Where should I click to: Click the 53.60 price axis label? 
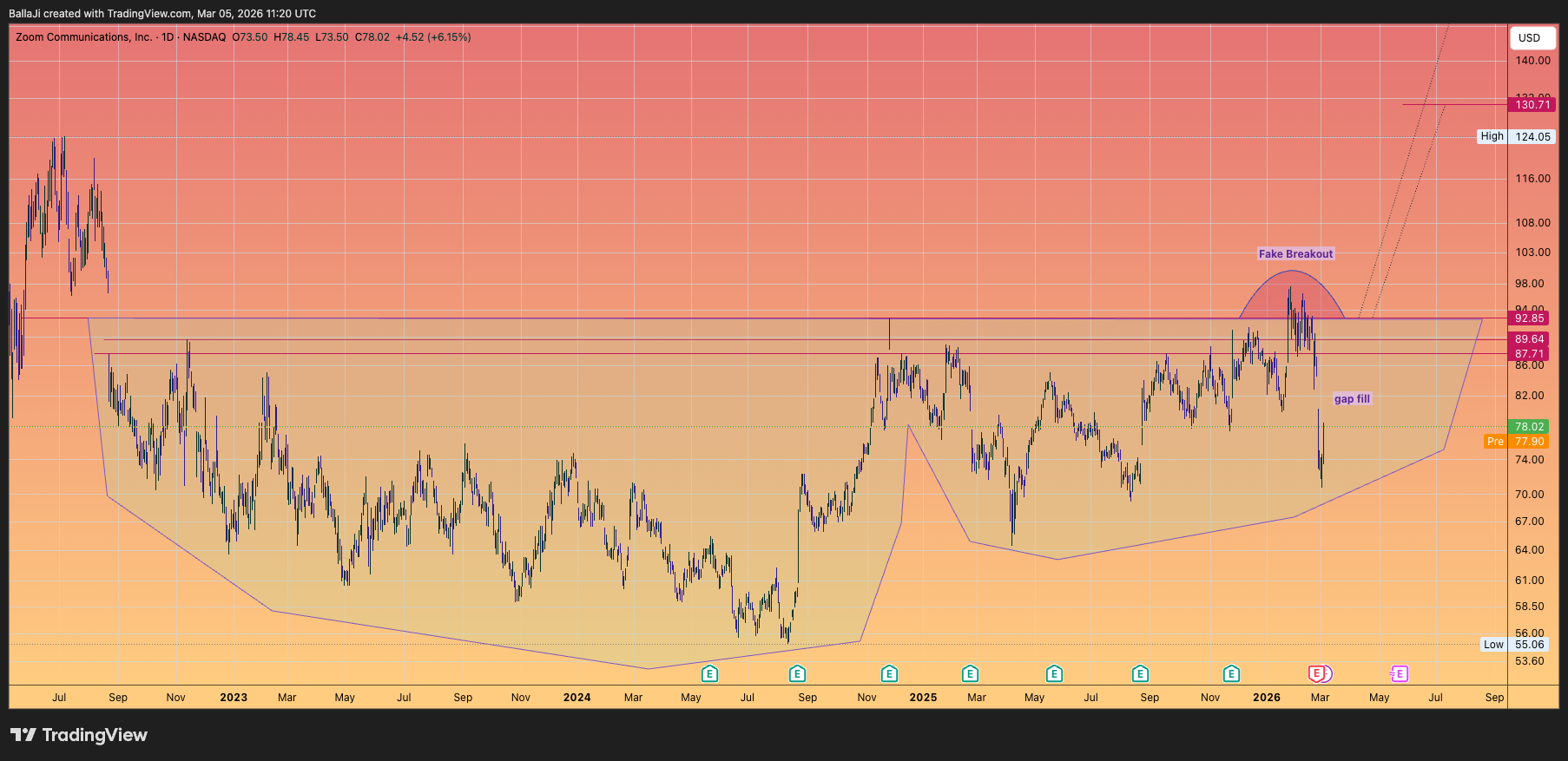pyautogui.click(x=1530, y=661)
